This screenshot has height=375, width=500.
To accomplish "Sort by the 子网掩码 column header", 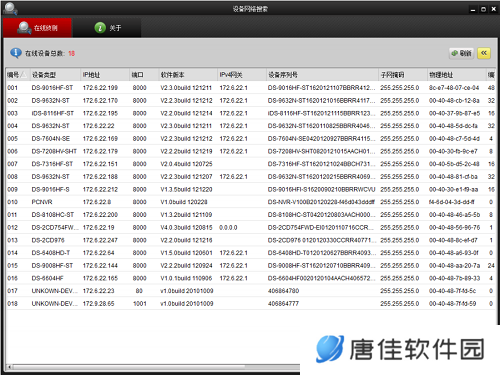I will click(403, 75).
